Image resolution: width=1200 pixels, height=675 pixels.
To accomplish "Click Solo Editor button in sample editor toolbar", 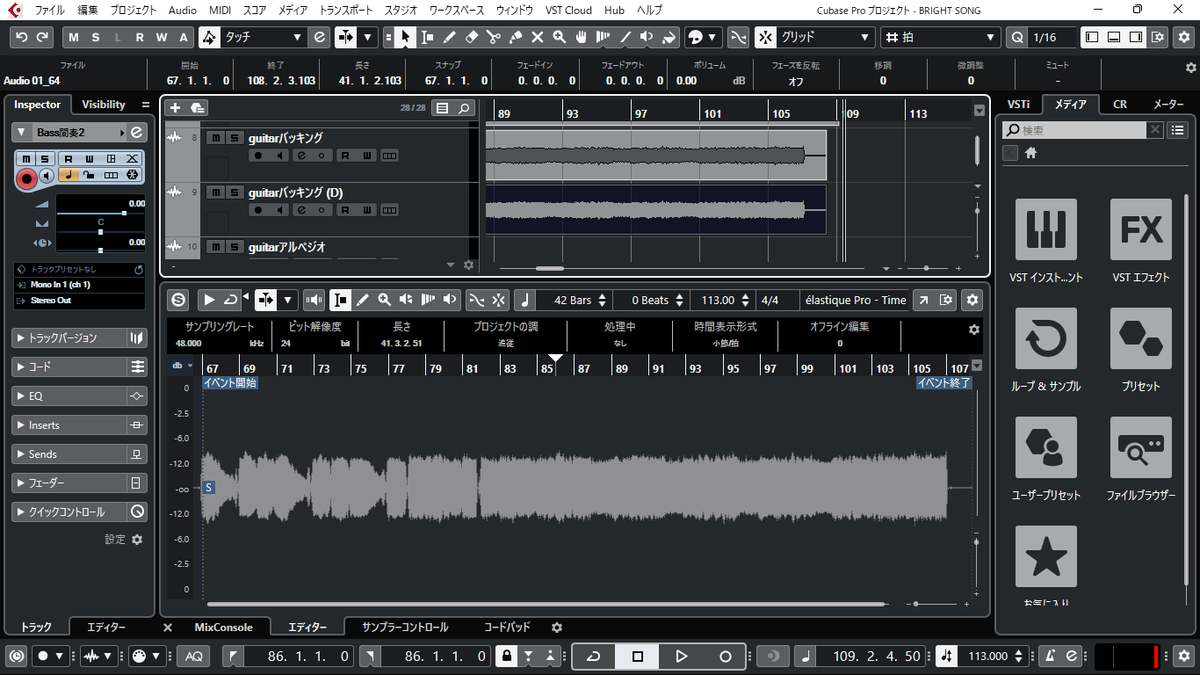I will [178, 299].
